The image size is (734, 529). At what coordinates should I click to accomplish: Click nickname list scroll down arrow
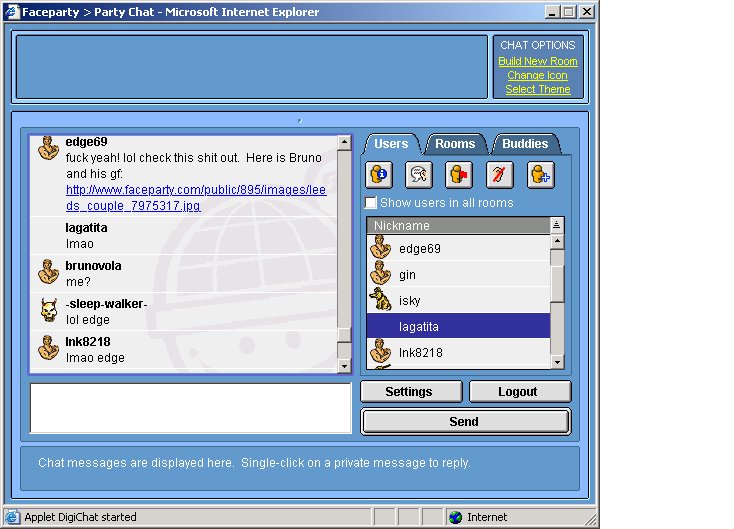click(x=557, y=362)
